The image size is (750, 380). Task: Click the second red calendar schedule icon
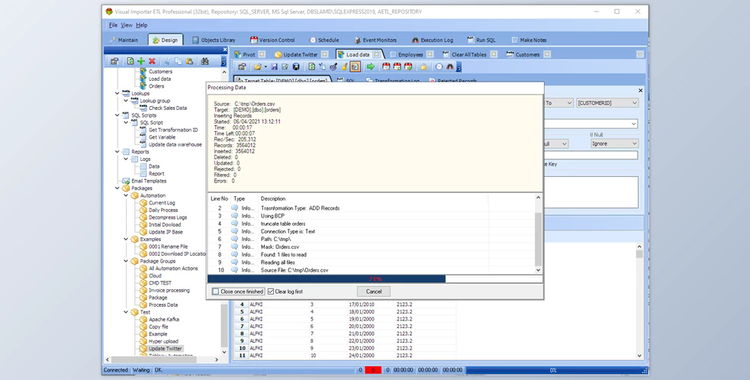click(397, 67)
